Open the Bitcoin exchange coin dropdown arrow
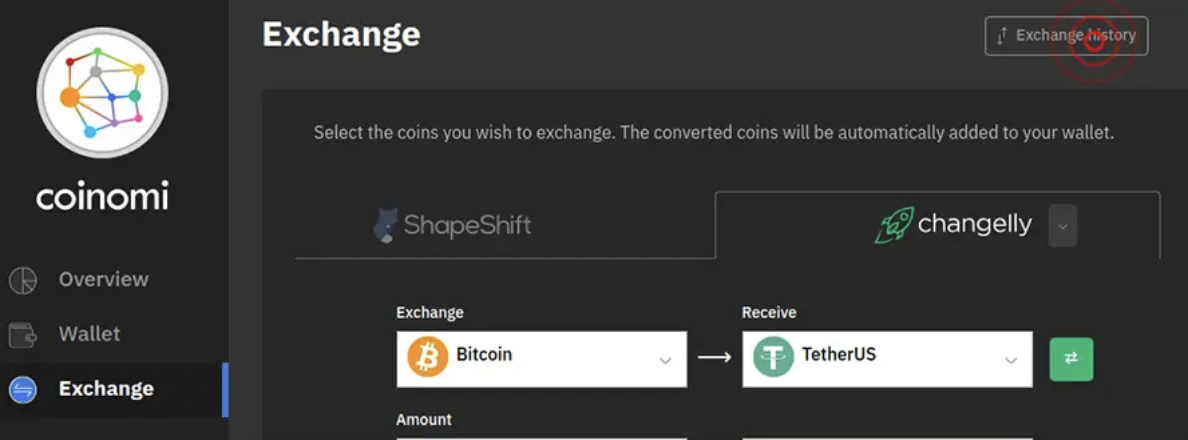The width and height of the screenshot is (1188, 440). pos(665,360)
